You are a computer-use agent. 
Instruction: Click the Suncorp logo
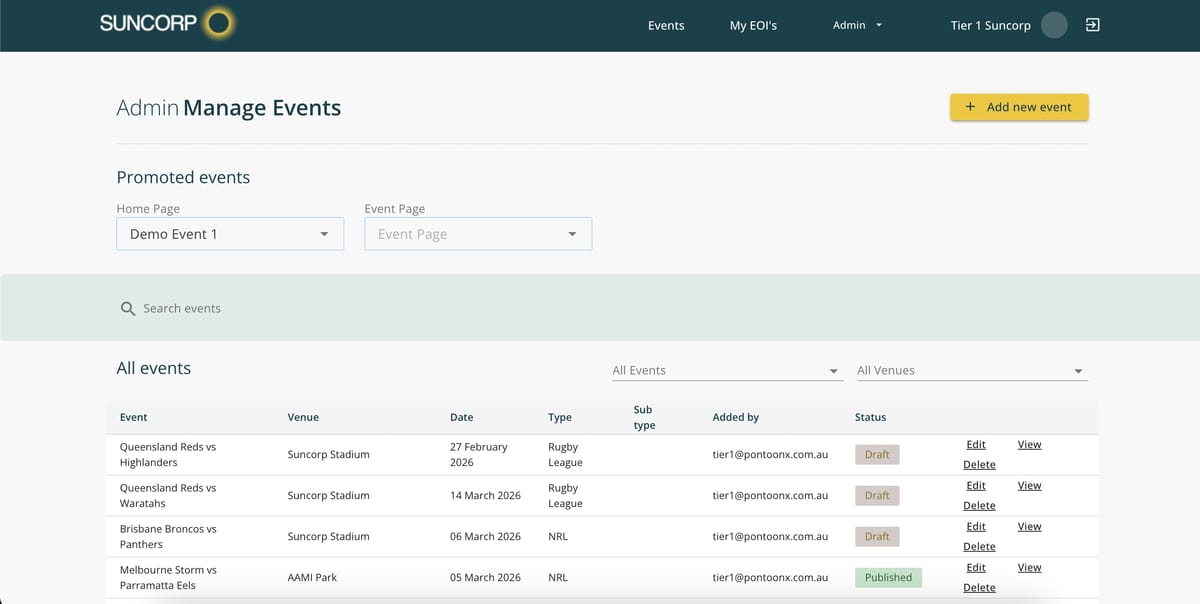(166, 24)
